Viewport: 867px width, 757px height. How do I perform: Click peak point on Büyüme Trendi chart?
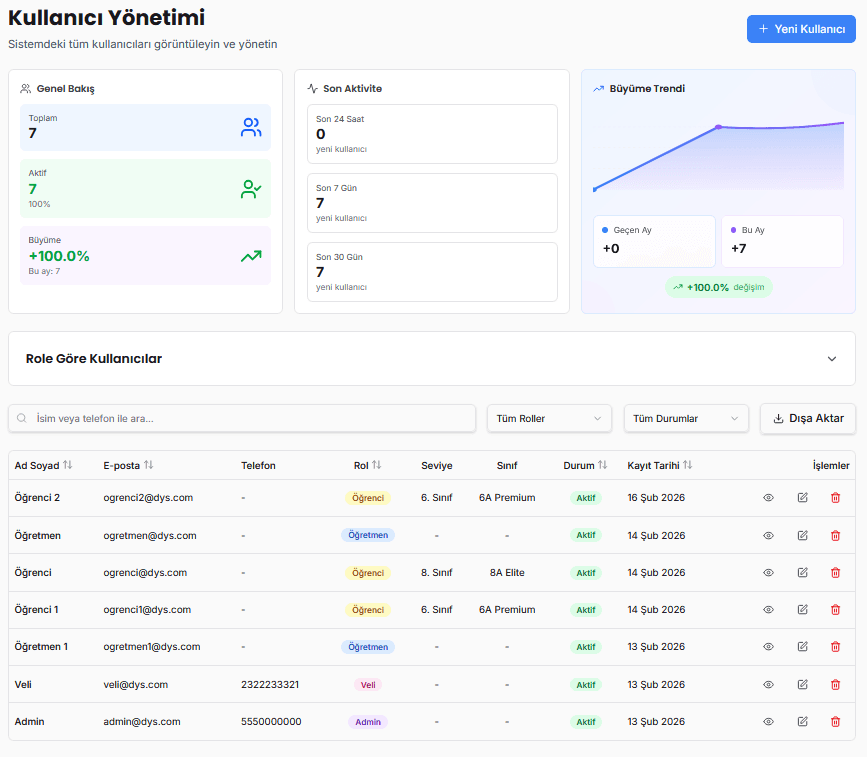pos(718,127)
